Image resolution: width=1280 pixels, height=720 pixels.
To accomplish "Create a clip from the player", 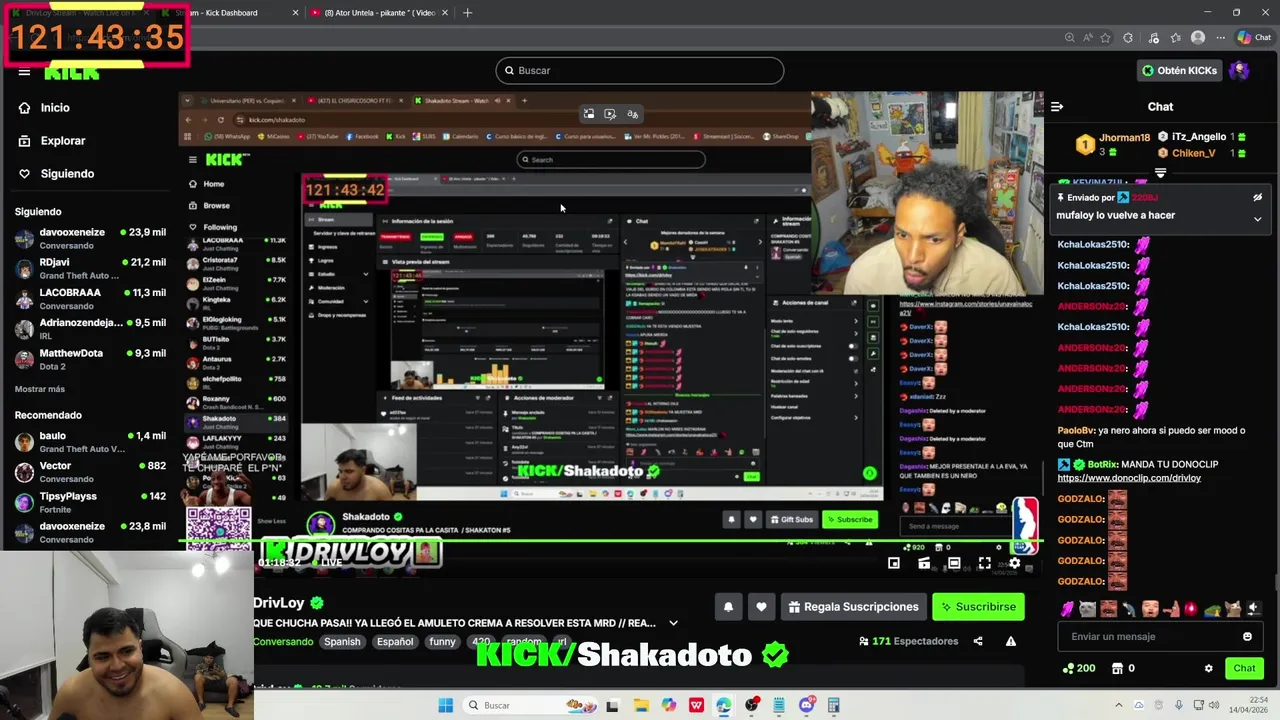I will point(924,563).
